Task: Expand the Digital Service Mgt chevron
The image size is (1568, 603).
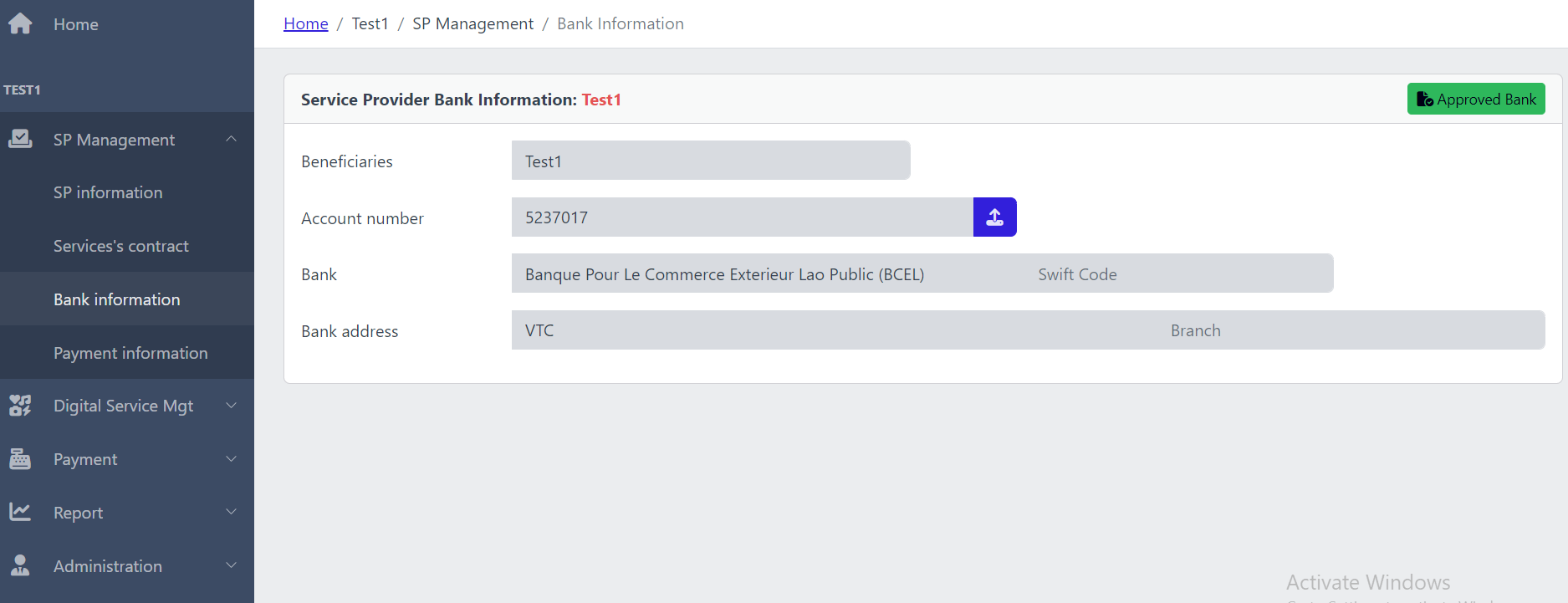Action: (x=232, y=406)
